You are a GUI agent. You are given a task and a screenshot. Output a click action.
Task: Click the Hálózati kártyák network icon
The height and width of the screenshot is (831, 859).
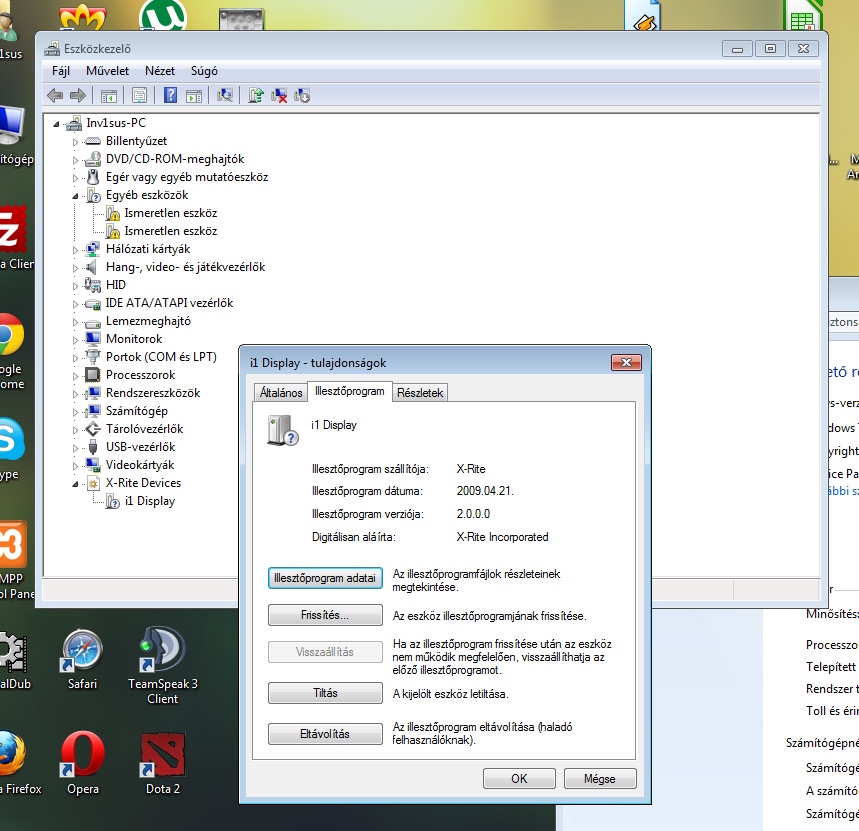point(93,249)
